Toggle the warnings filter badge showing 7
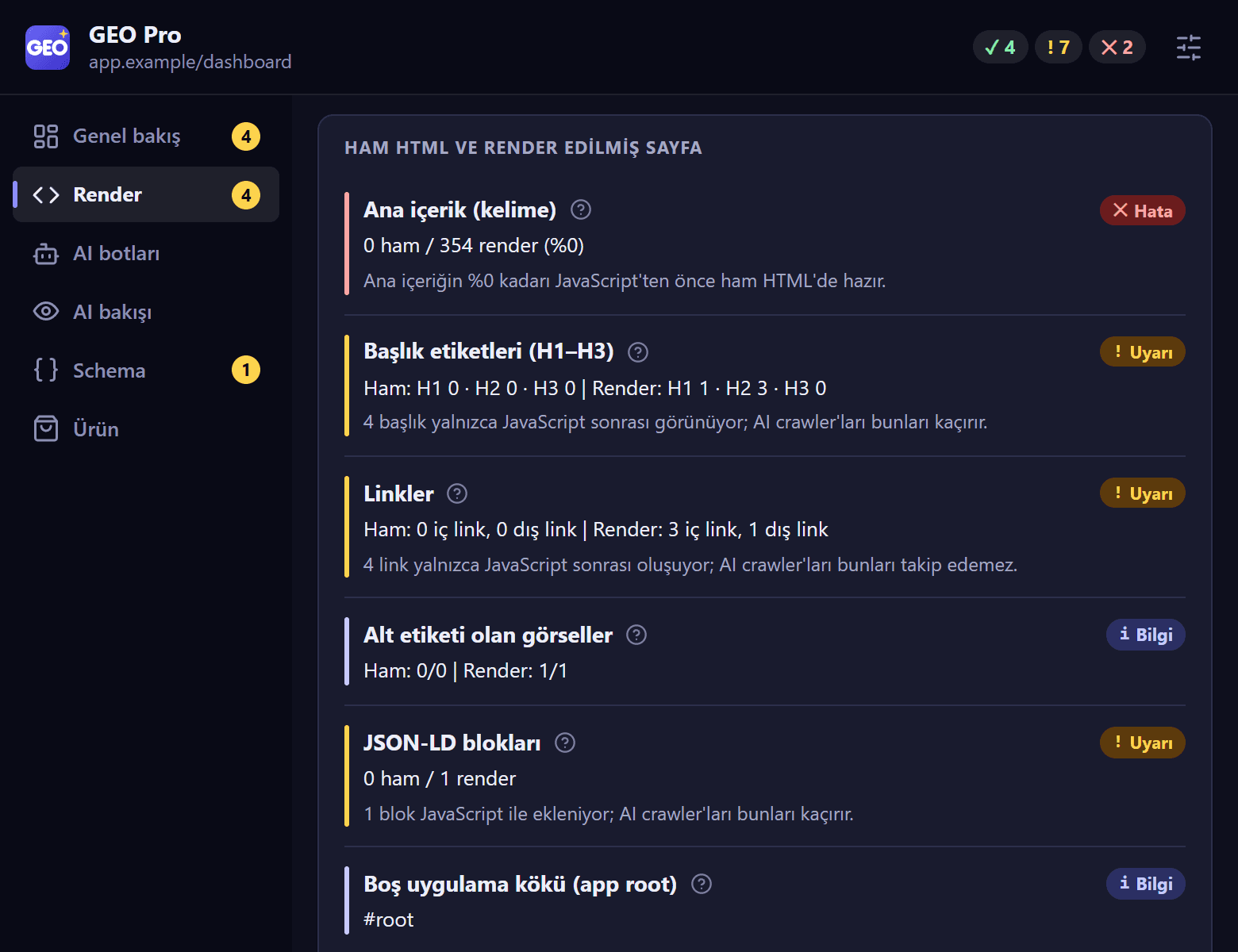1238x952 pixels. pos(1059,48)
